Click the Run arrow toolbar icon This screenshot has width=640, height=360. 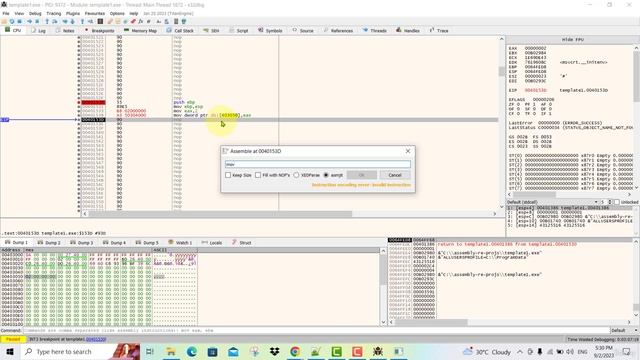point(29,21)
